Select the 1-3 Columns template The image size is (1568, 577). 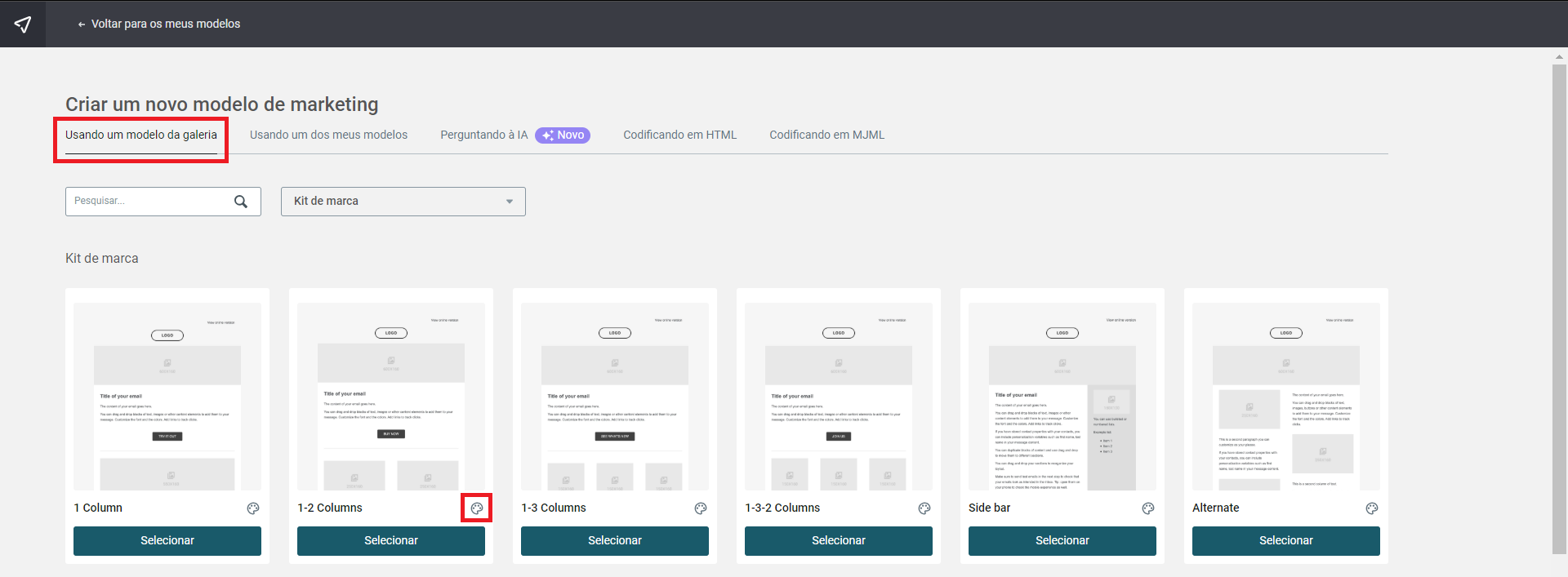(615, 541)
